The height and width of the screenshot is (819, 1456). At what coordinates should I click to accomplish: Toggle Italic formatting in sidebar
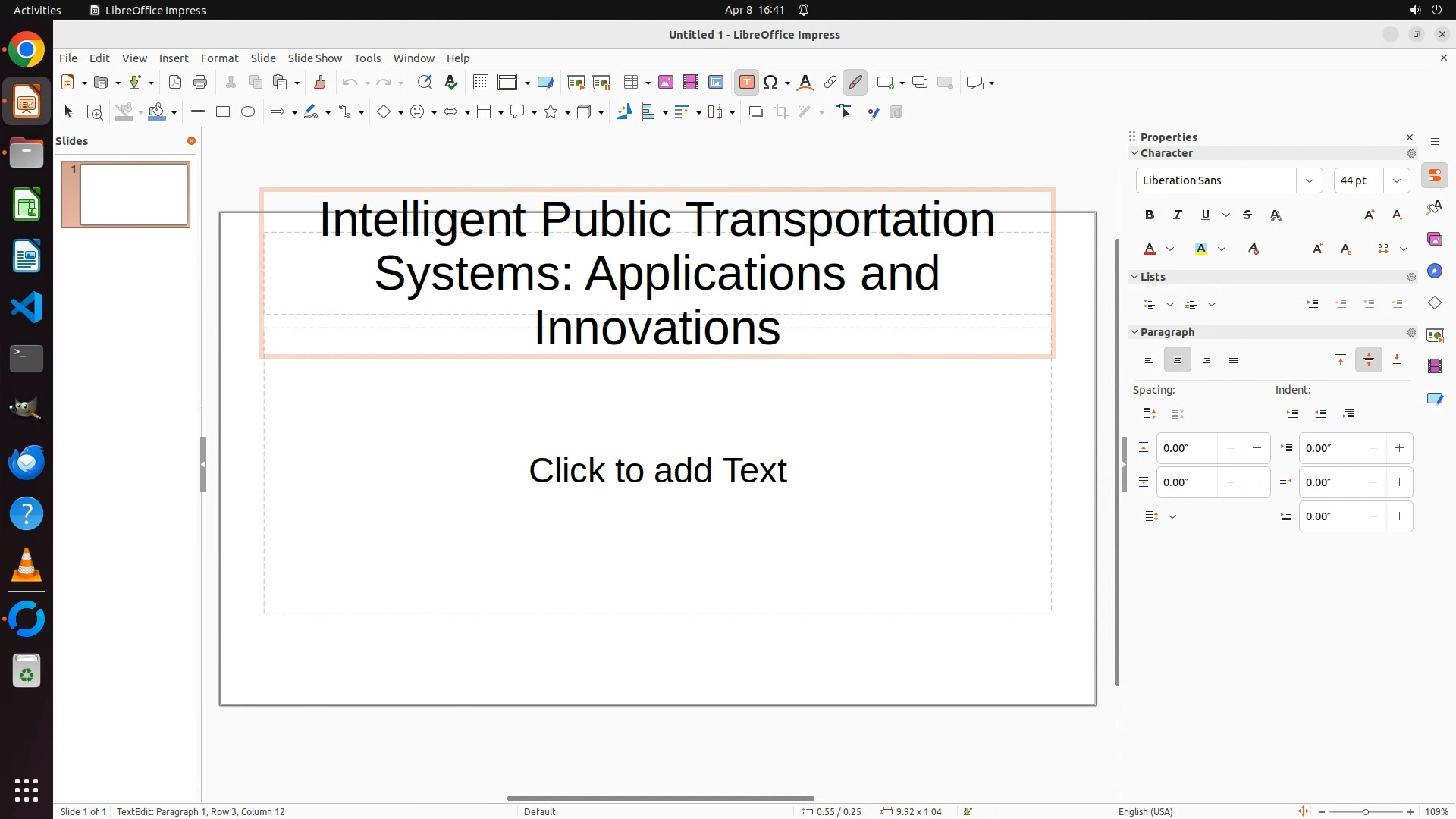1178,215
